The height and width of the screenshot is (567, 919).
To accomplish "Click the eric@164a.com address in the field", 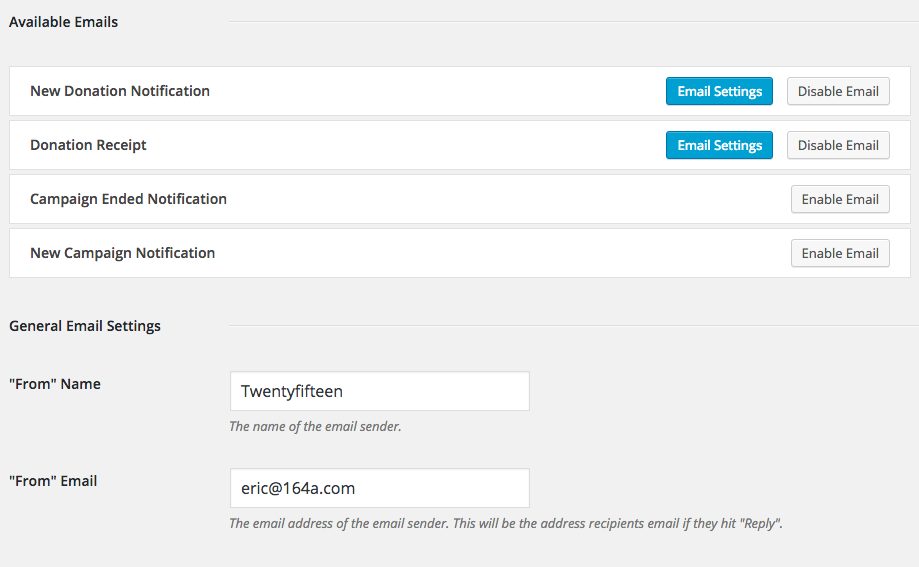I will [298, 488].
